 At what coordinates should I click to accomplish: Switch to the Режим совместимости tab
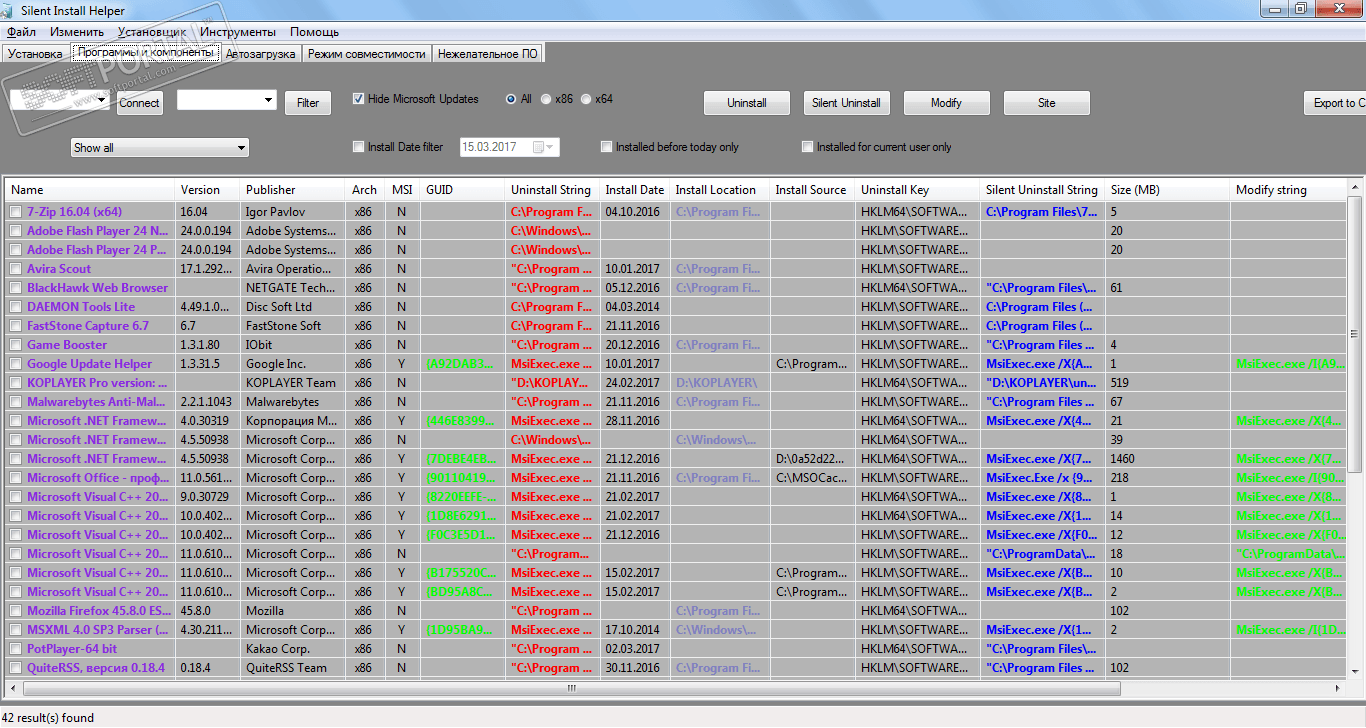pyautogui.click(x=366, y=54)
